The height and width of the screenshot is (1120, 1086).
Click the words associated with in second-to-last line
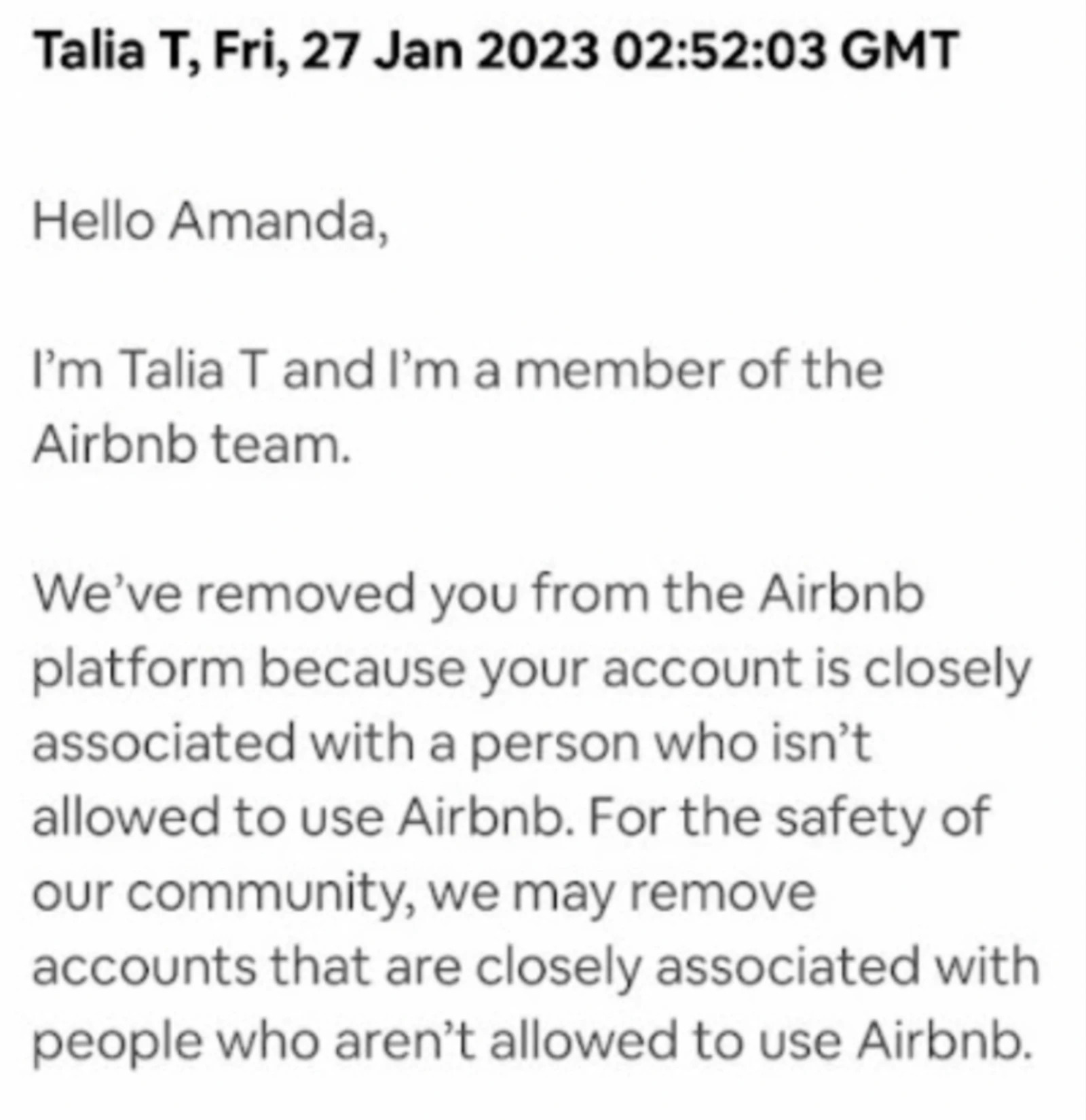coord(847,967)
